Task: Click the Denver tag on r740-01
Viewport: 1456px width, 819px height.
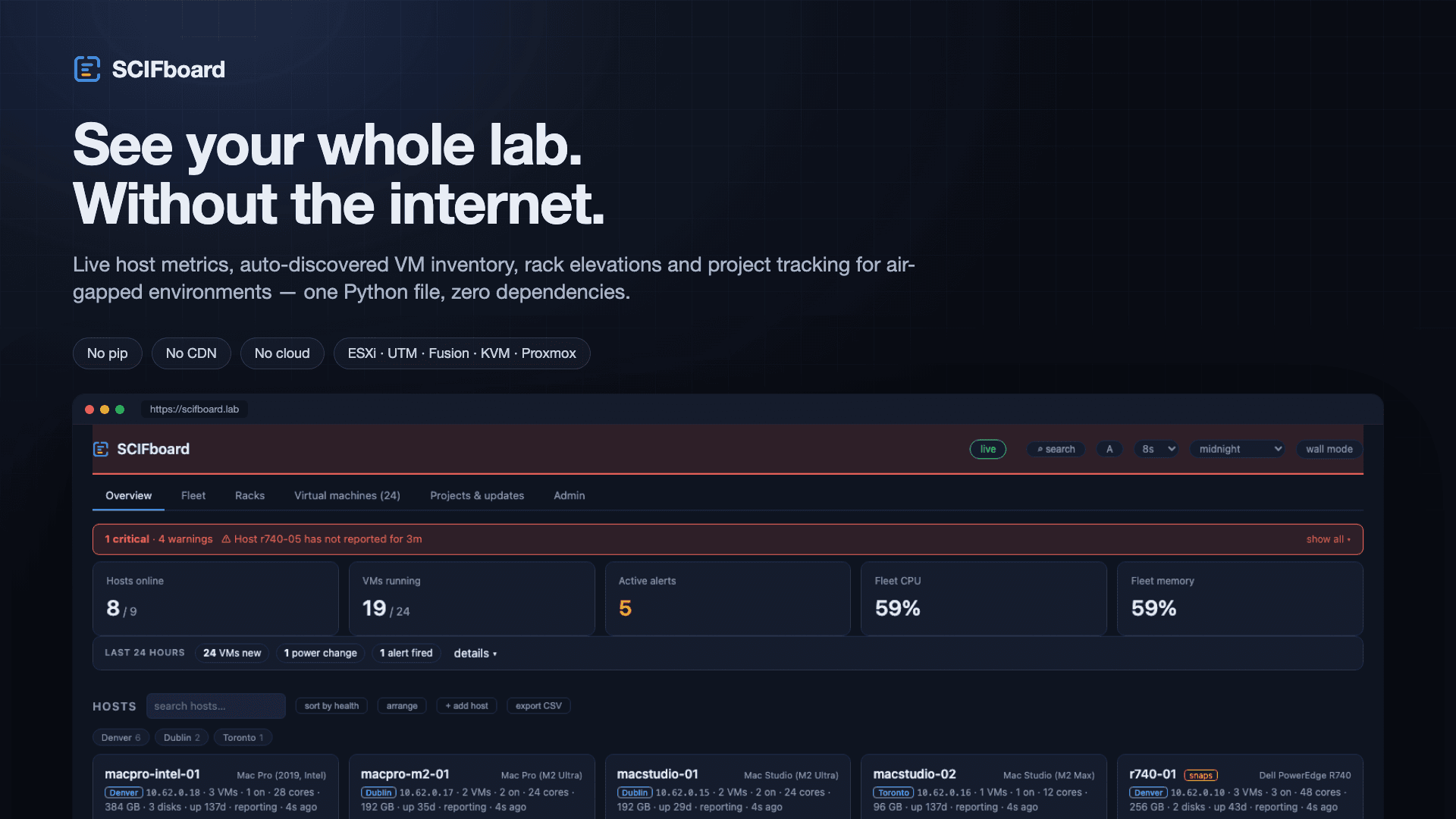Action: (x=1148, y=792)
